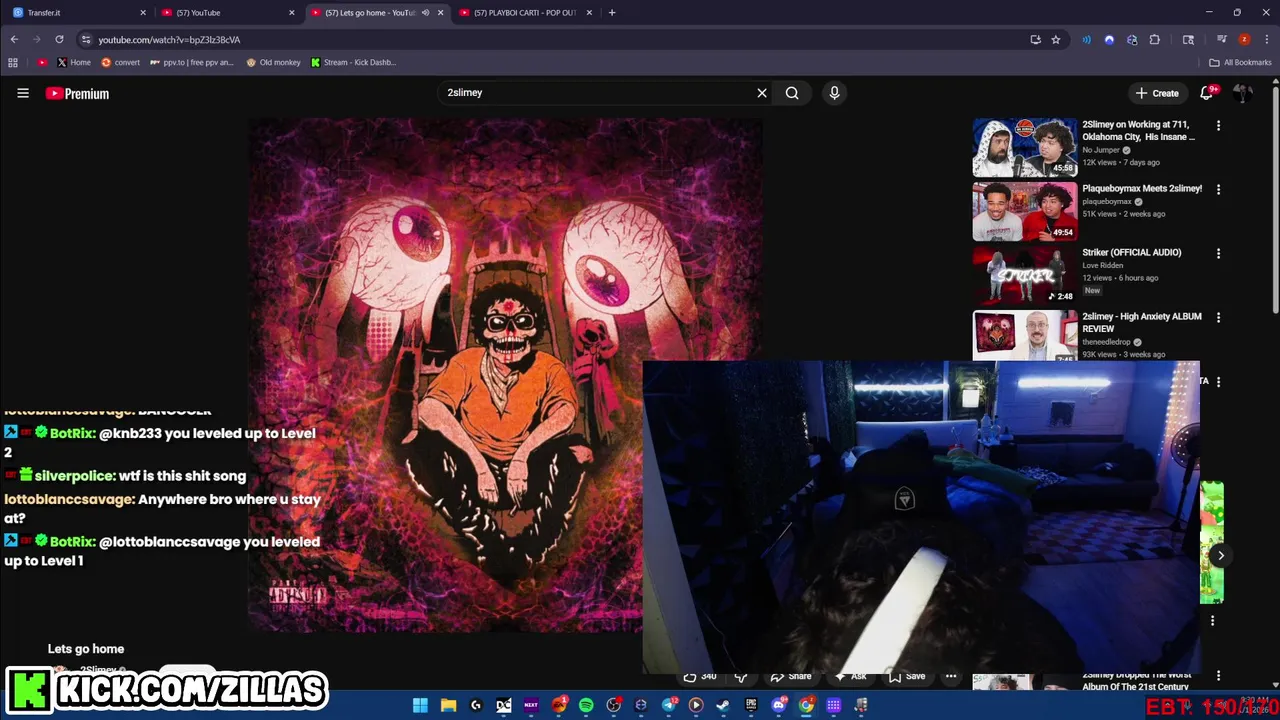Open Telegram from the taskbar
The width and height of the screenshot is (1280, 720).
(669, 705)
